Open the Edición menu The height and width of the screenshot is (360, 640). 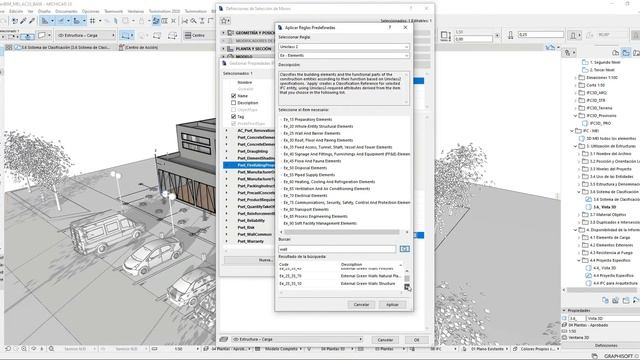tap(16, 11)
